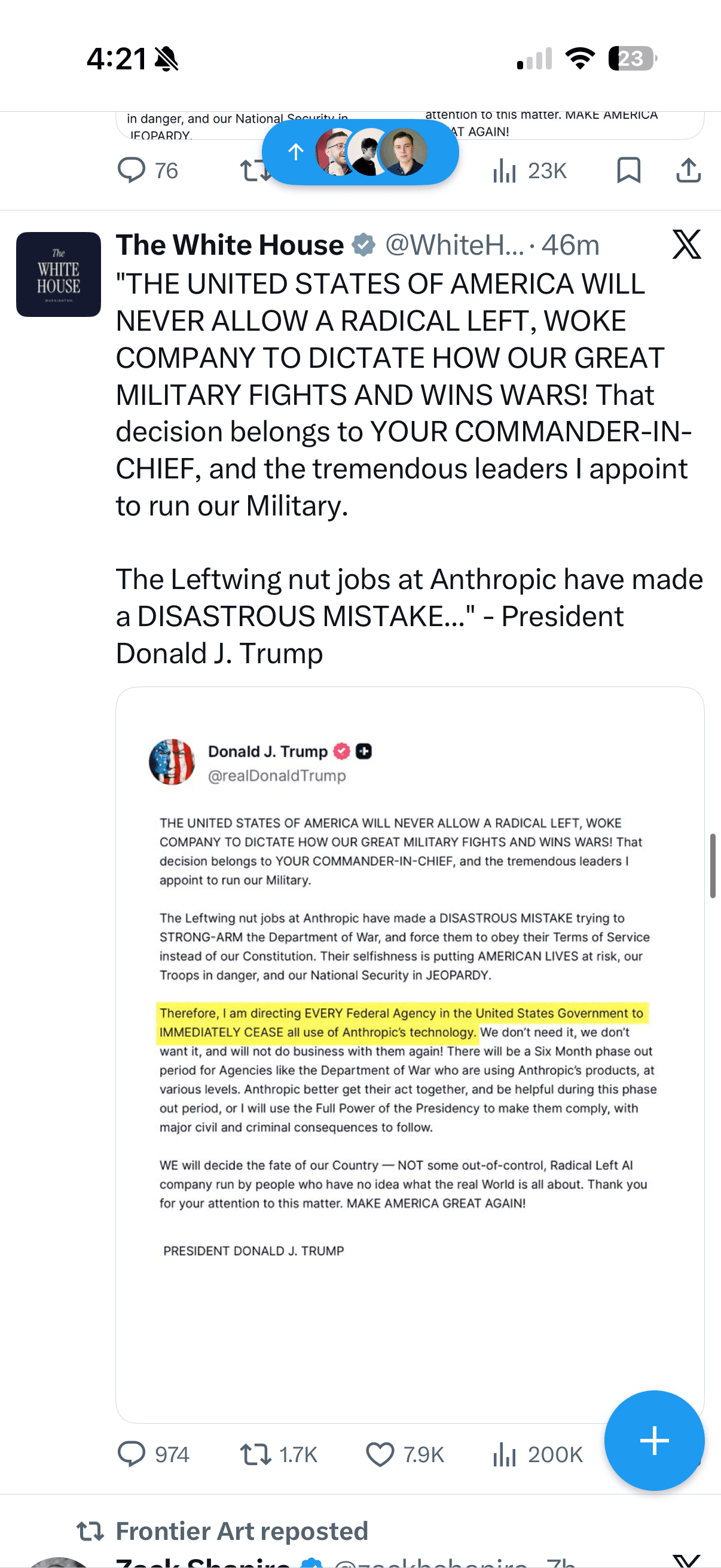The image size is (721, 1568).
Task: Open The White House profile picture
Action: click(x=59, y=274)
